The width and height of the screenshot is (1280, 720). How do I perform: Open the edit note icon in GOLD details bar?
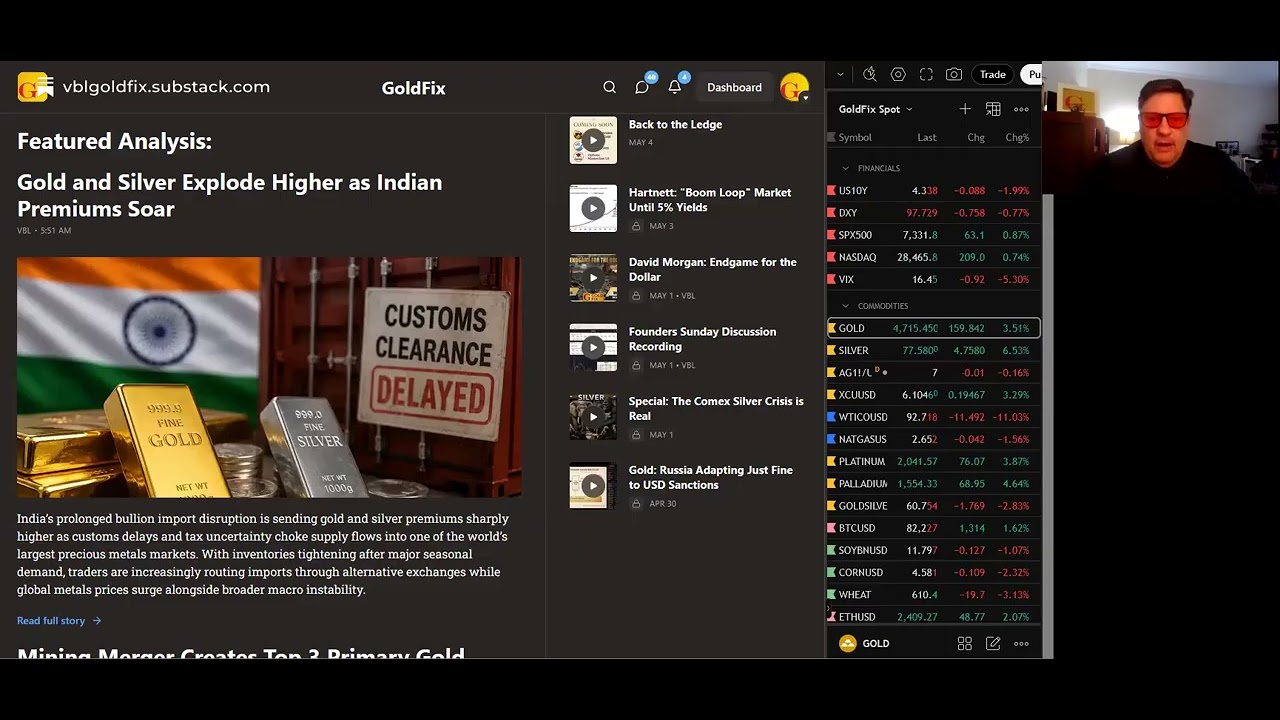993,644
